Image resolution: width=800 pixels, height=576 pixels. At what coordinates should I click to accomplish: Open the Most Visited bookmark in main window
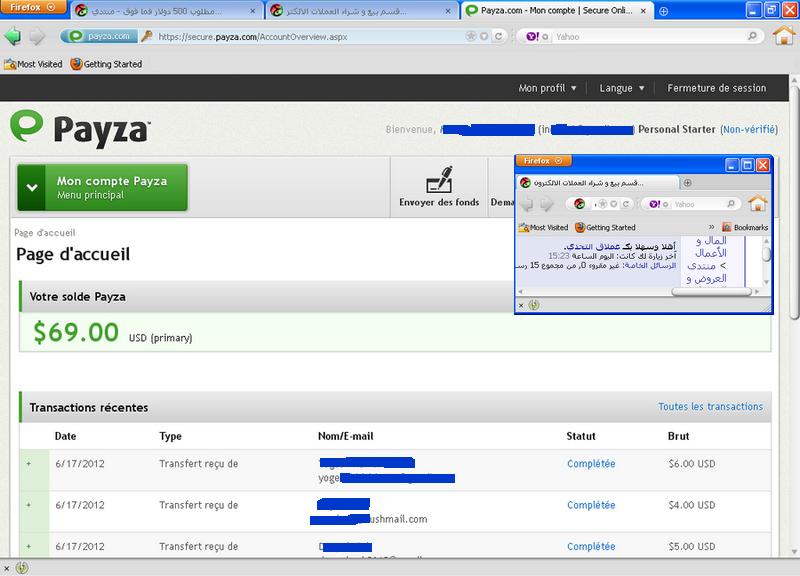tap(33, 64)
